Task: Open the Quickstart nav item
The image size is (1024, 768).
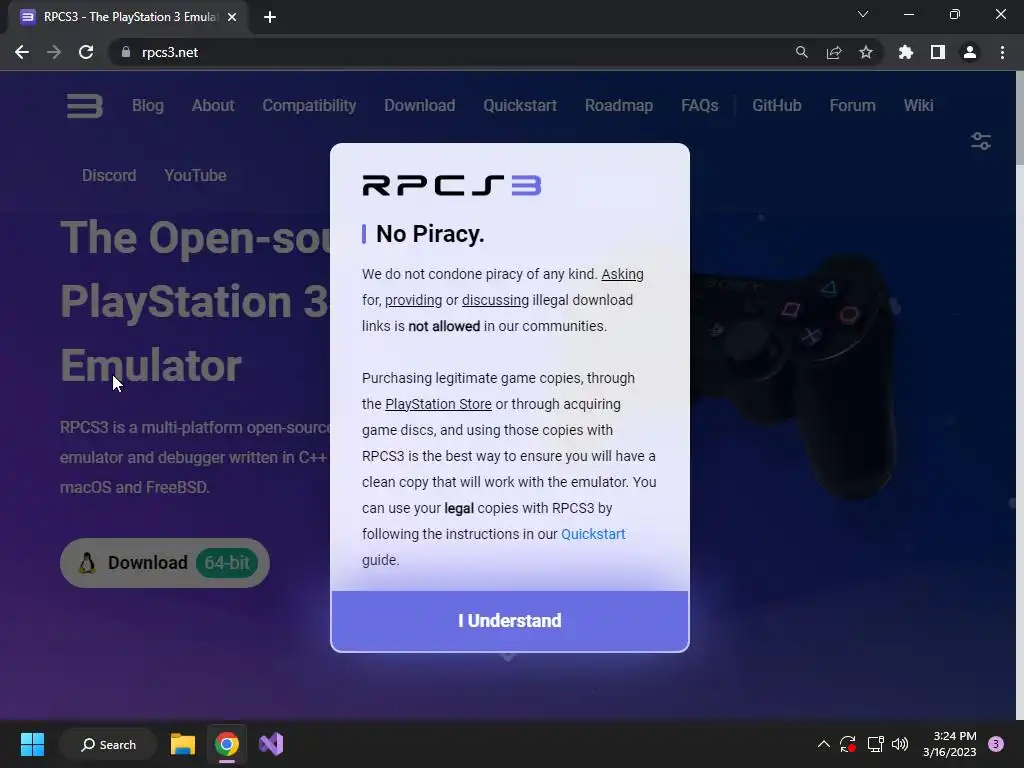Action: [520, 105]
